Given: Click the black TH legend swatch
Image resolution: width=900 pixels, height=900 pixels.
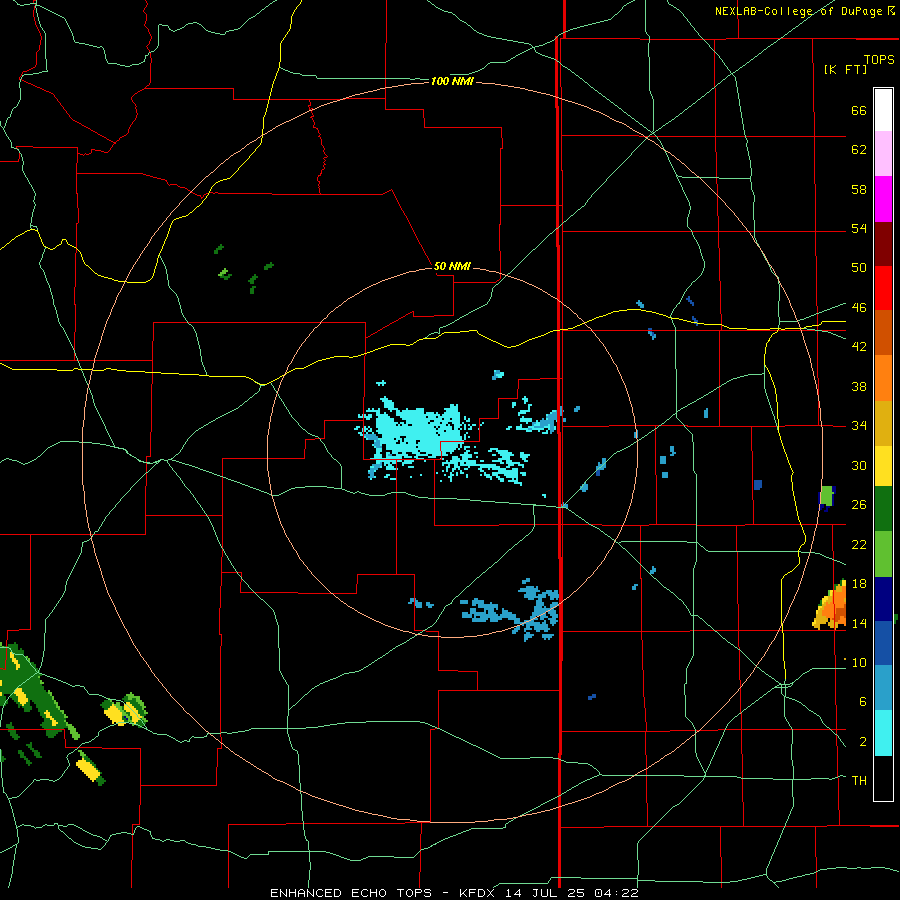Looking at the screenshot, I should click(883, 778).
